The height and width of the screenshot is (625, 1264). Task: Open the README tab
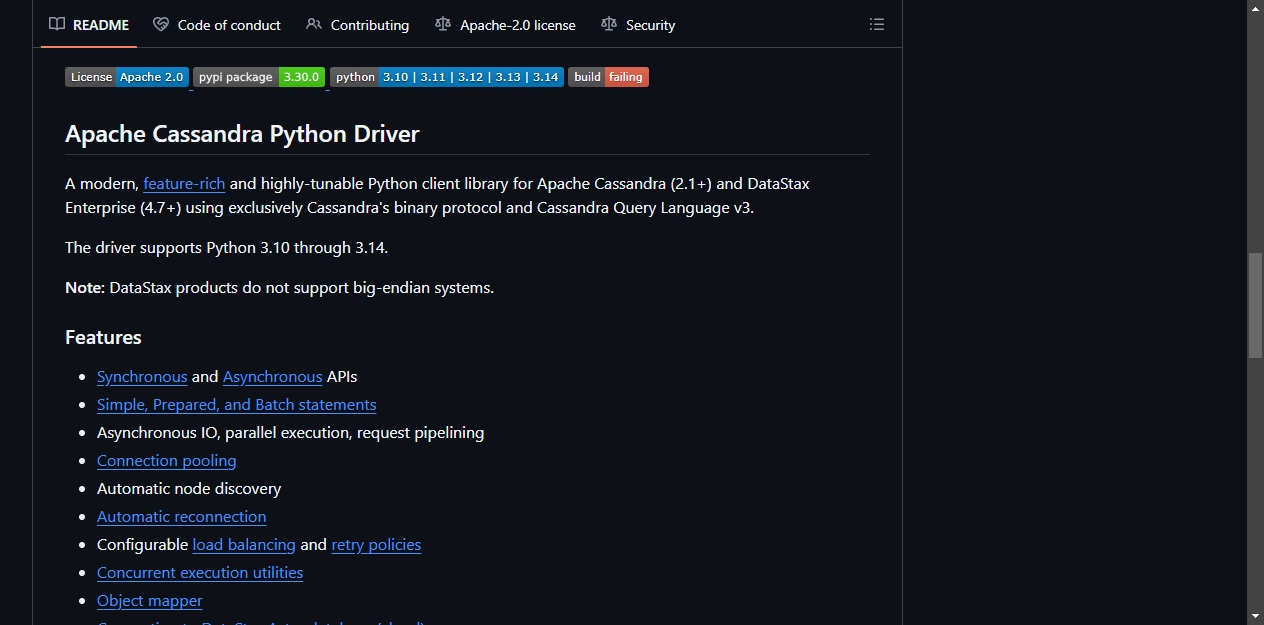pyautogui.click(x=89, y=25)
